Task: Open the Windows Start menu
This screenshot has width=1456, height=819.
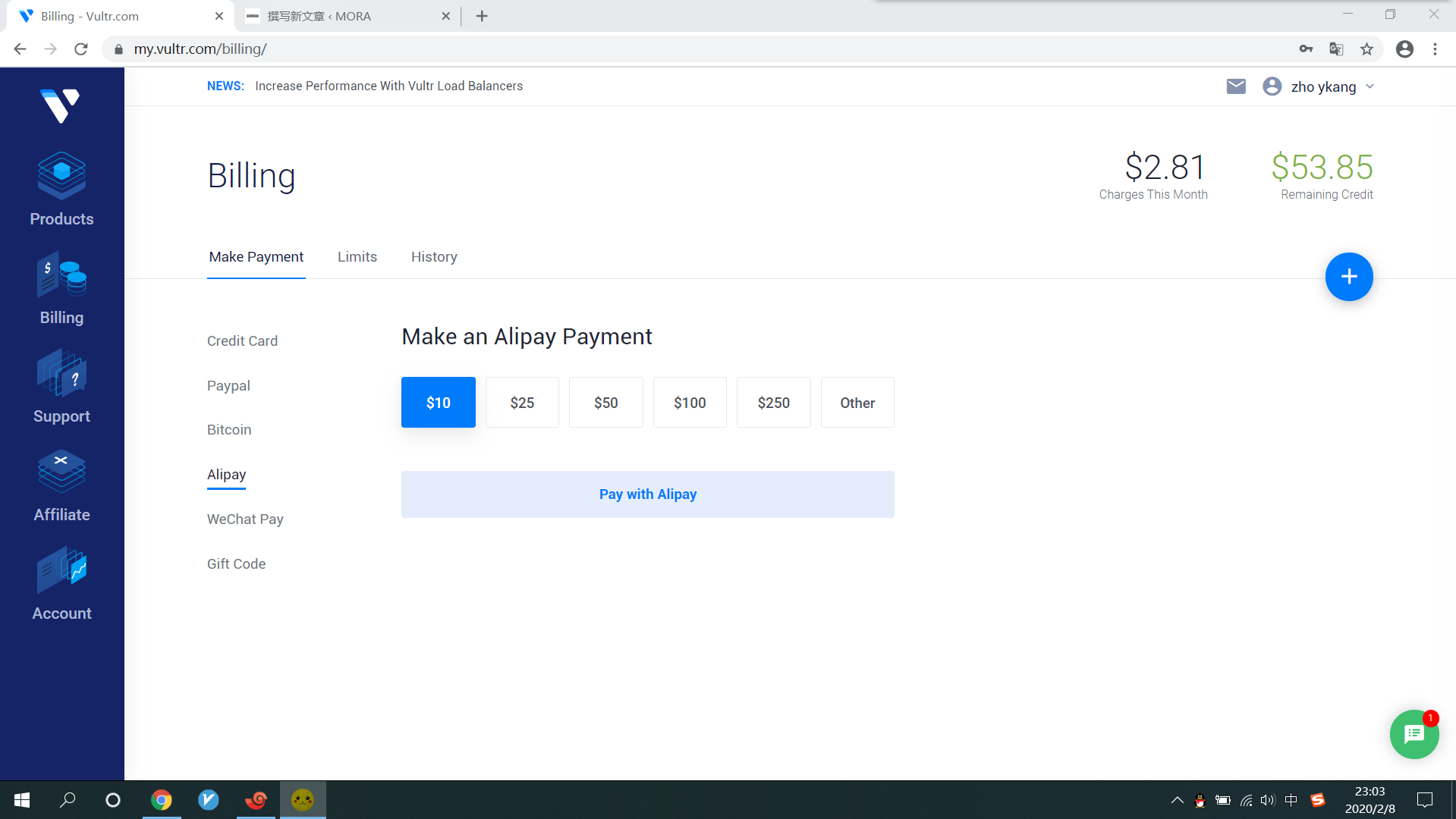Action: coord(22,800)
